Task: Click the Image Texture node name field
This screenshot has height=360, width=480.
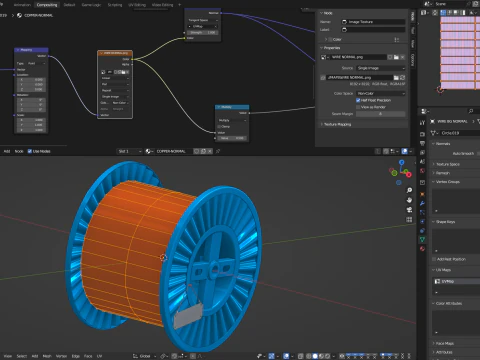Action: [x=373, y=22]
